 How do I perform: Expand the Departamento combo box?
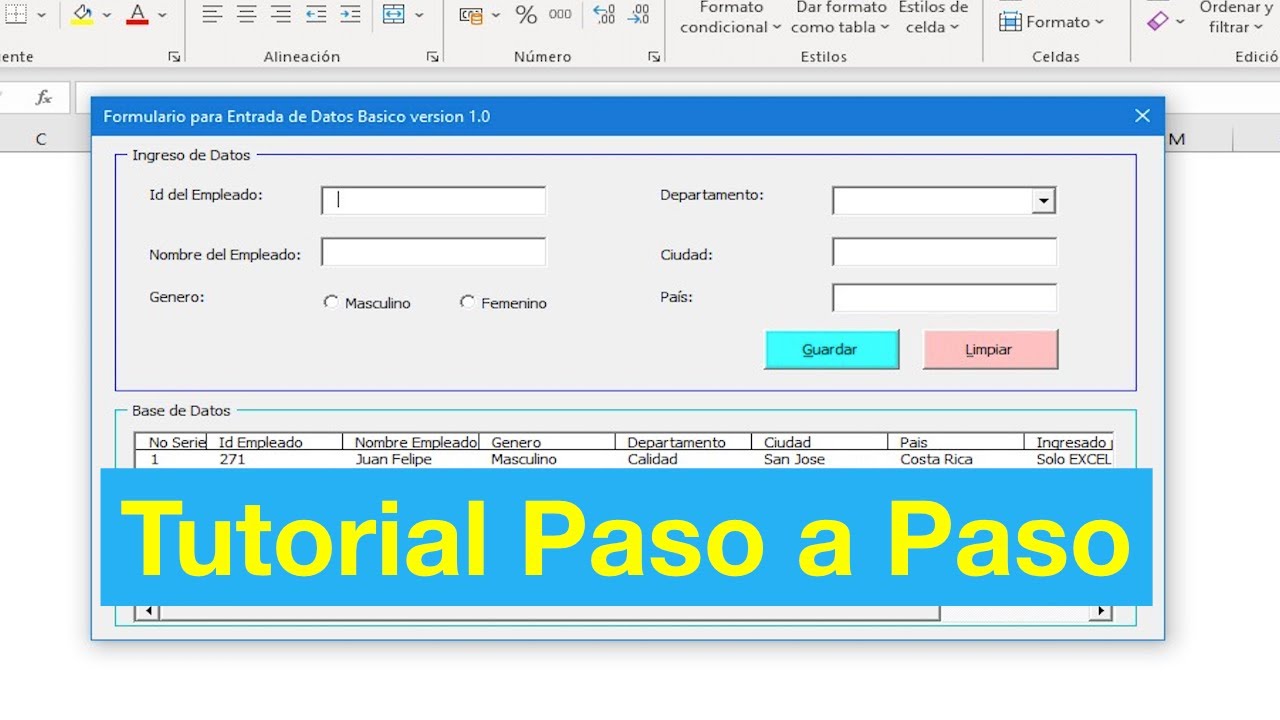(1044, 201)
